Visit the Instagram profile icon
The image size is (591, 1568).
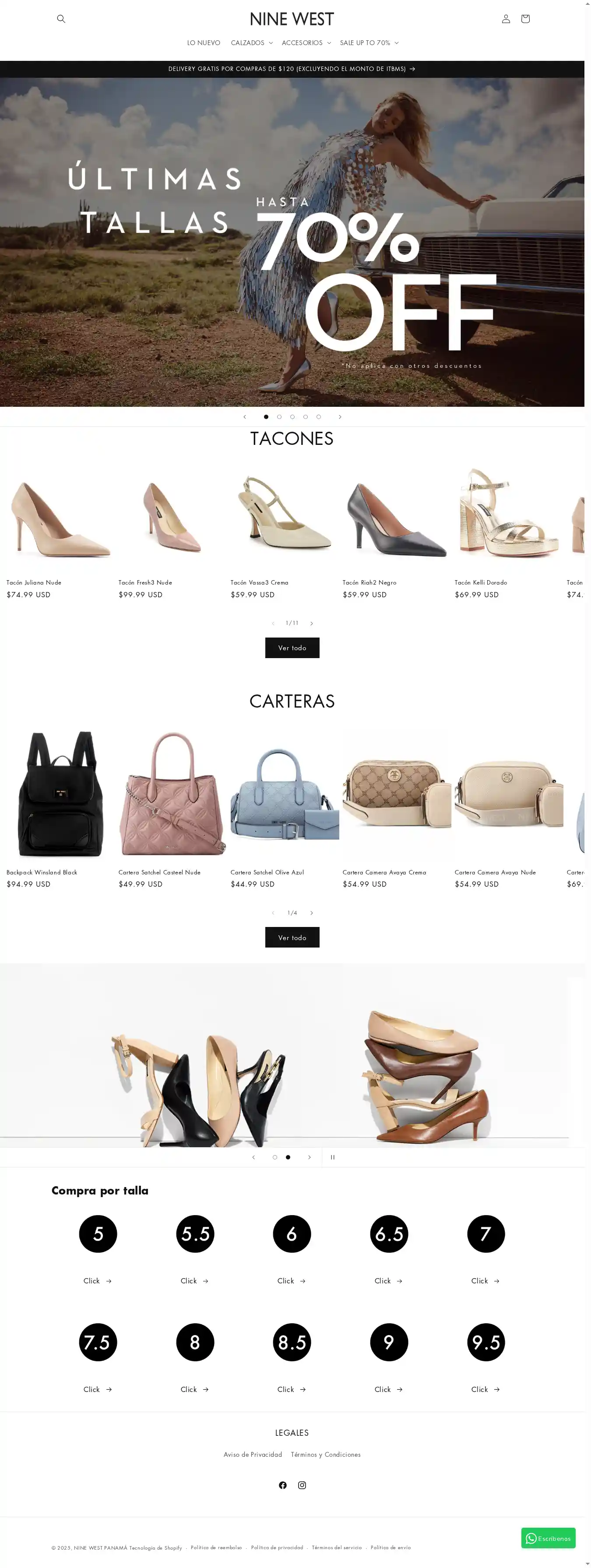coord(302,1485)
